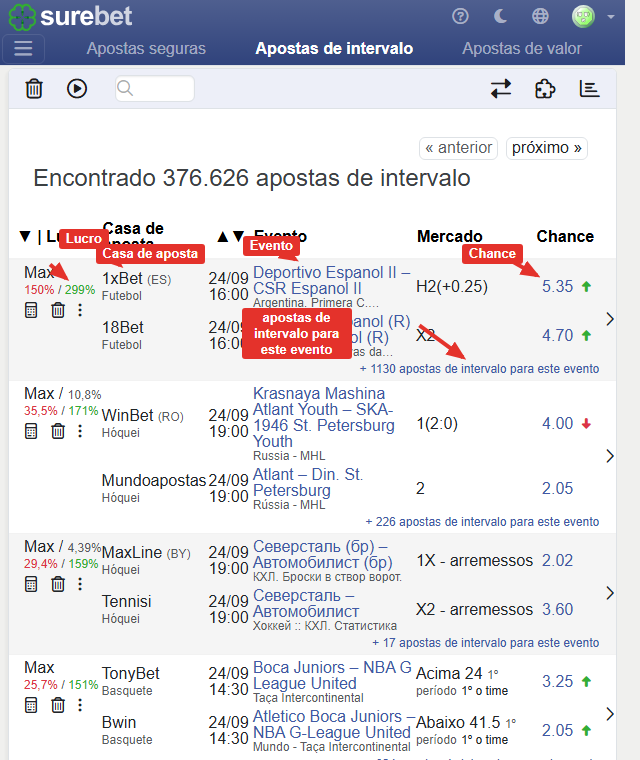The image size is (640, 760).
Task: Open Atlant – Din. St. Petersburg link
Action: pos(308,482)
